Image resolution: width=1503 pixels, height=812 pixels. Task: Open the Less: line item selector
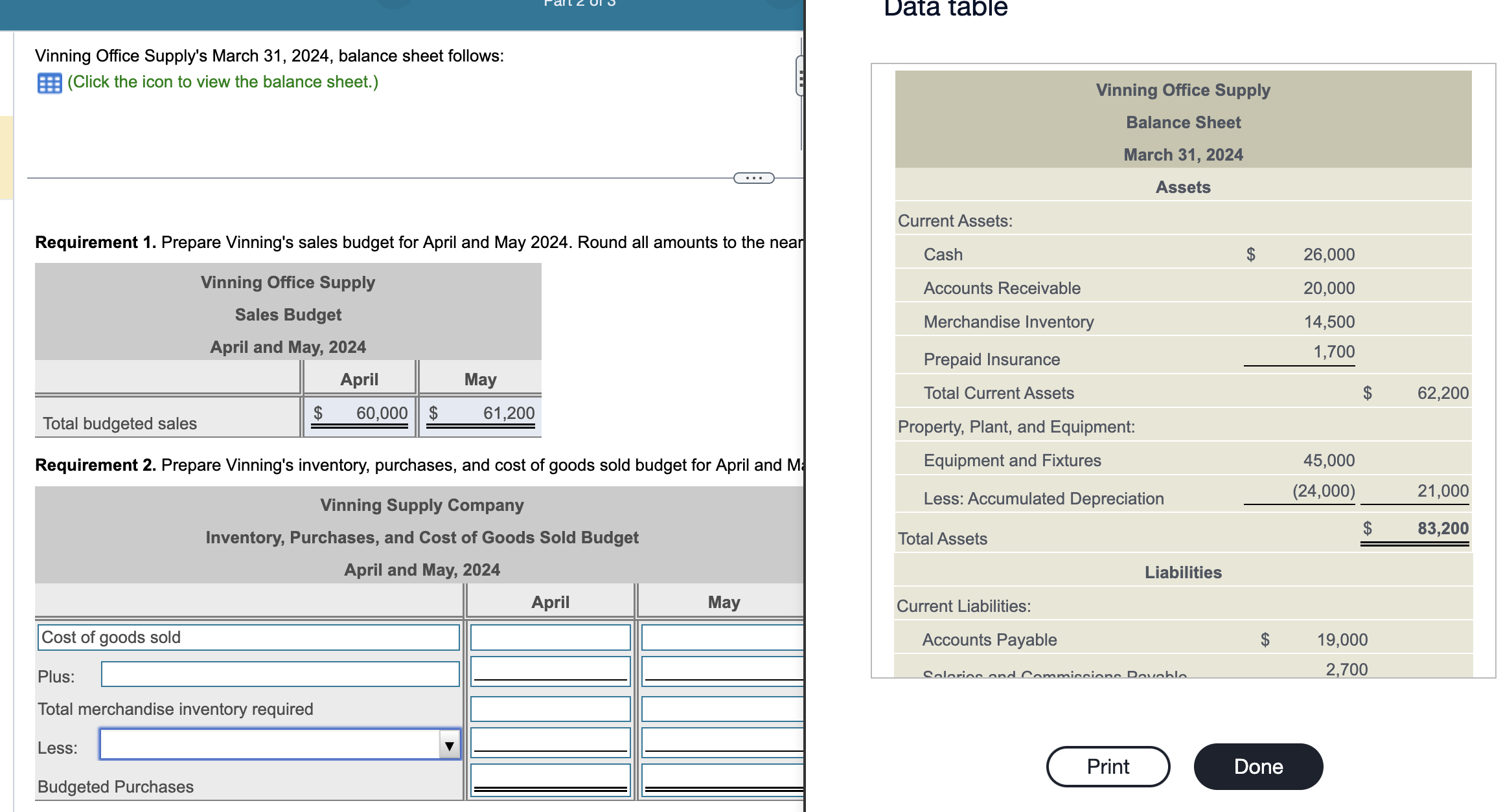pos(279,746)
